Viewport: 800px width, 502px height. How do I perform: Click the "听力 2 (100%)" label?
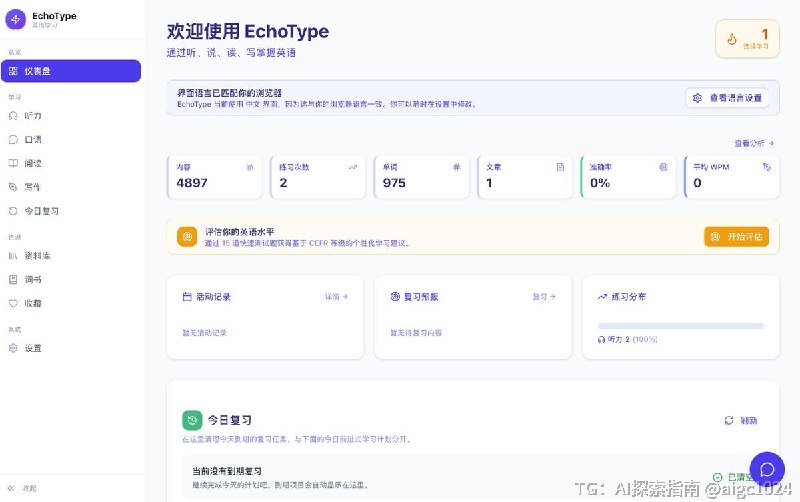click(633, 339)
